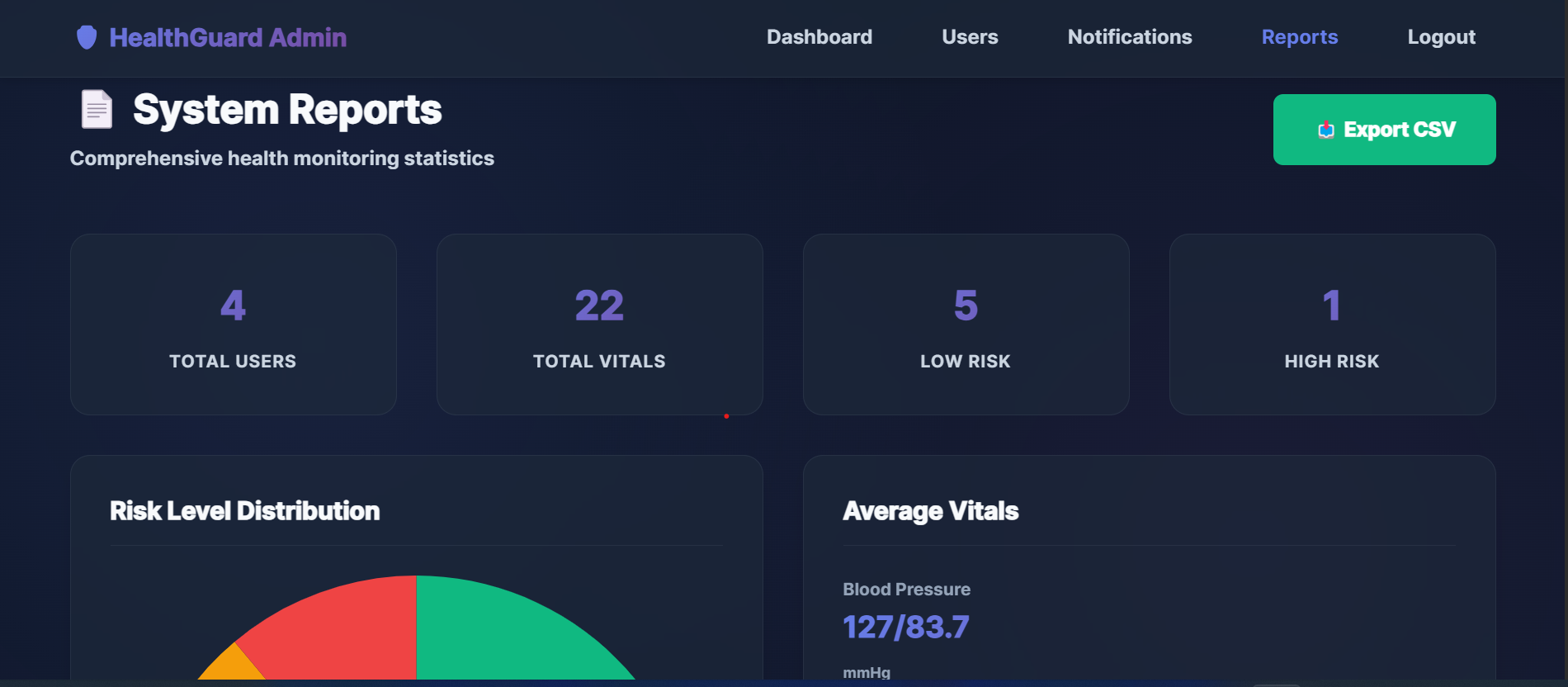Viewport: 1568px width, 687px height.
Task: Click the number 4 above Total Users
Action: (234, 306)
